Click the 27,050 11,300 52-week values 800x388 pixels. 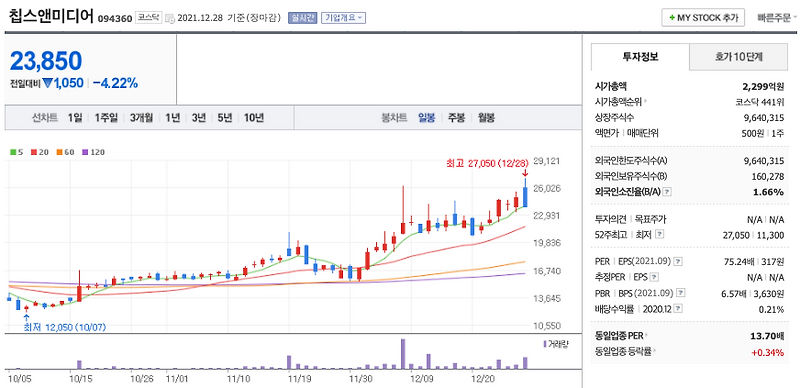(752, 234)
